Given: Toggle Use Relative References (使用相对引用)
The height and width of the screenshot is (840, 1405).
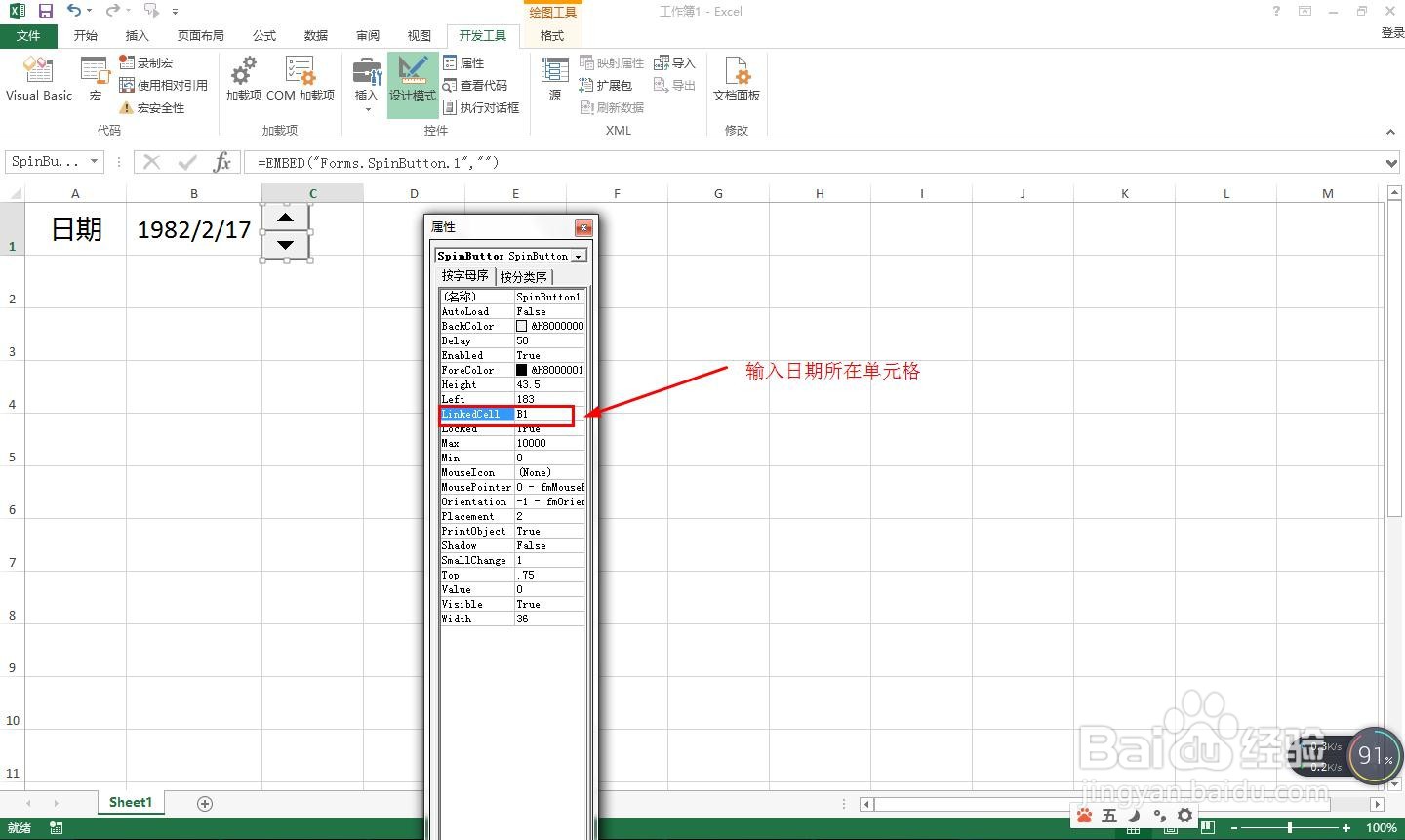Looking at the screenshot, I should pos(163,85).
